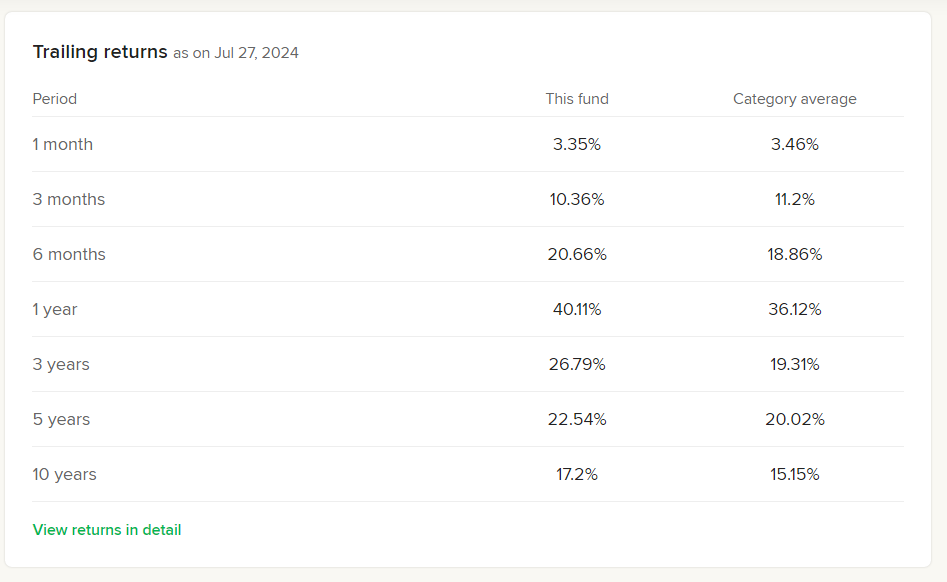Click the 10 years row label

pyautogui.click(x=65, y=474)
